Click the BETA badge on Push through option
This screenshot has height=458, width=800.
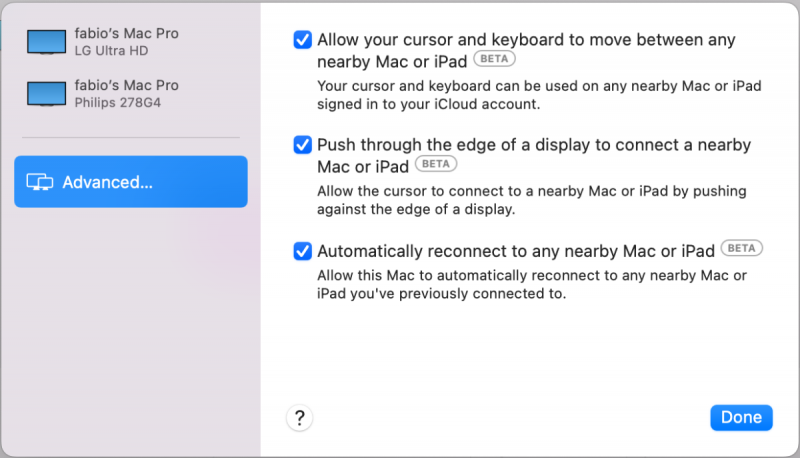point(434,164)
